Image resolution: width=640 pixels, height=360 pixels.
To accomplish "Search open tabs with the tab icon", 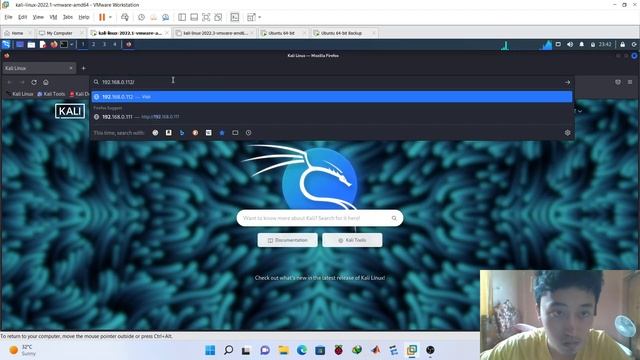I will [x=235, y=133].
